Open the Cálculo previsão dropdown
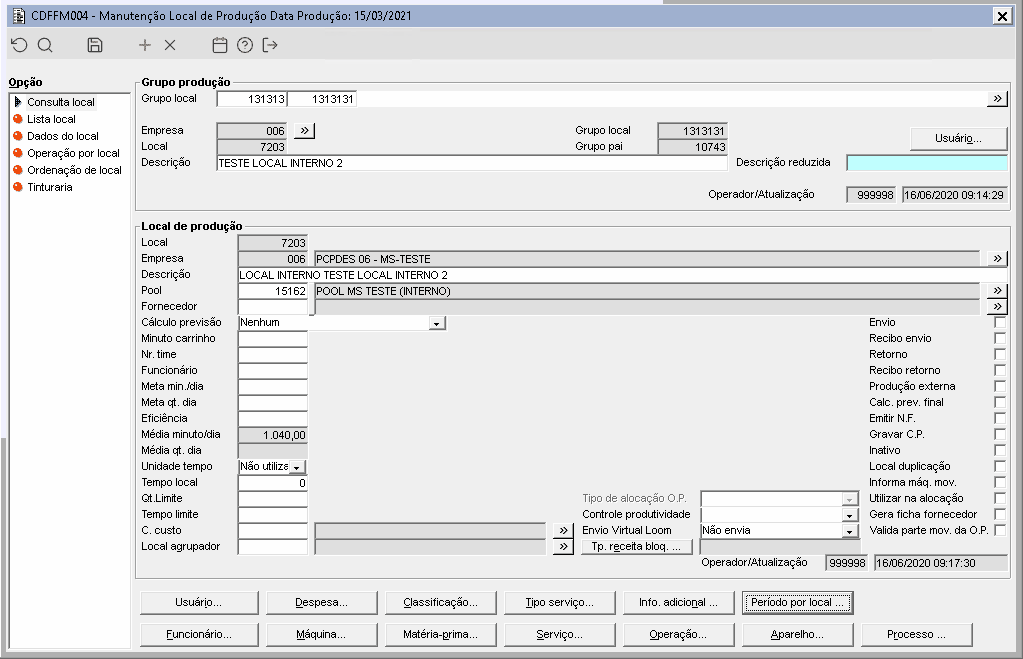The image size is (1023, 659). 436,324
